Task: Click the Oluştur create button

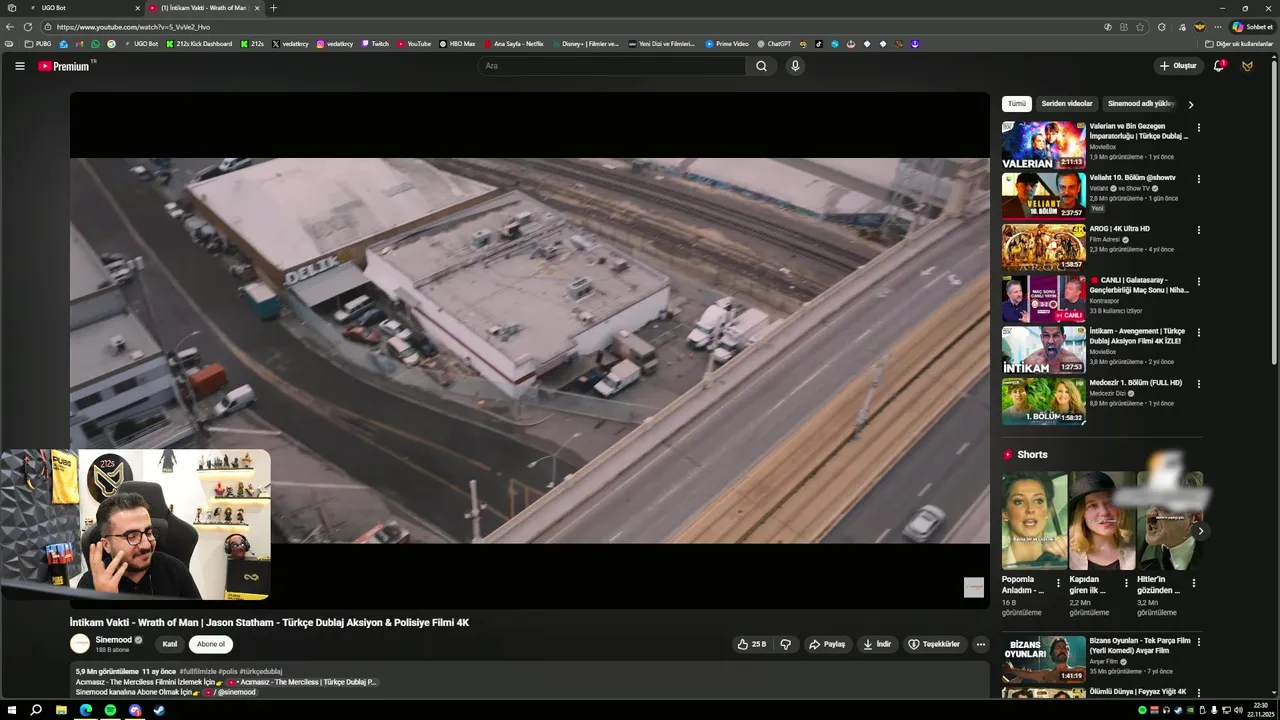Action: coord(1178,66)
